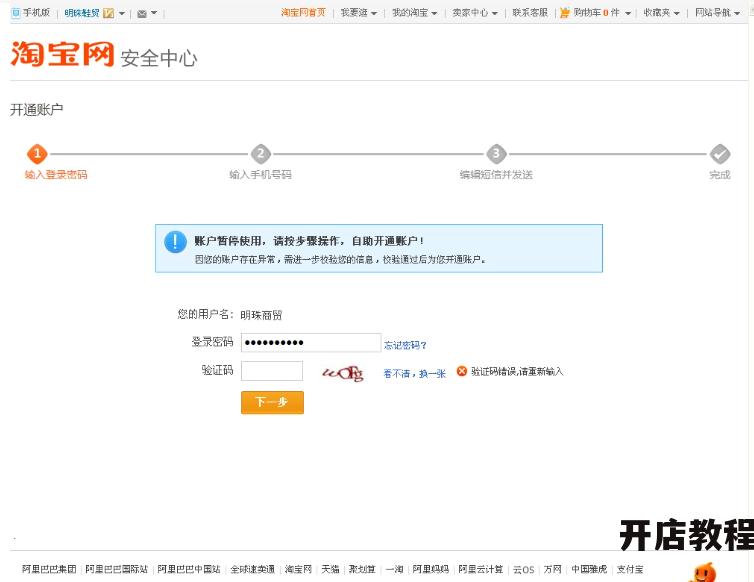Open the message envelope icon
The width and height of the screenshot is (754, 582).
click(x=142, y=13)
